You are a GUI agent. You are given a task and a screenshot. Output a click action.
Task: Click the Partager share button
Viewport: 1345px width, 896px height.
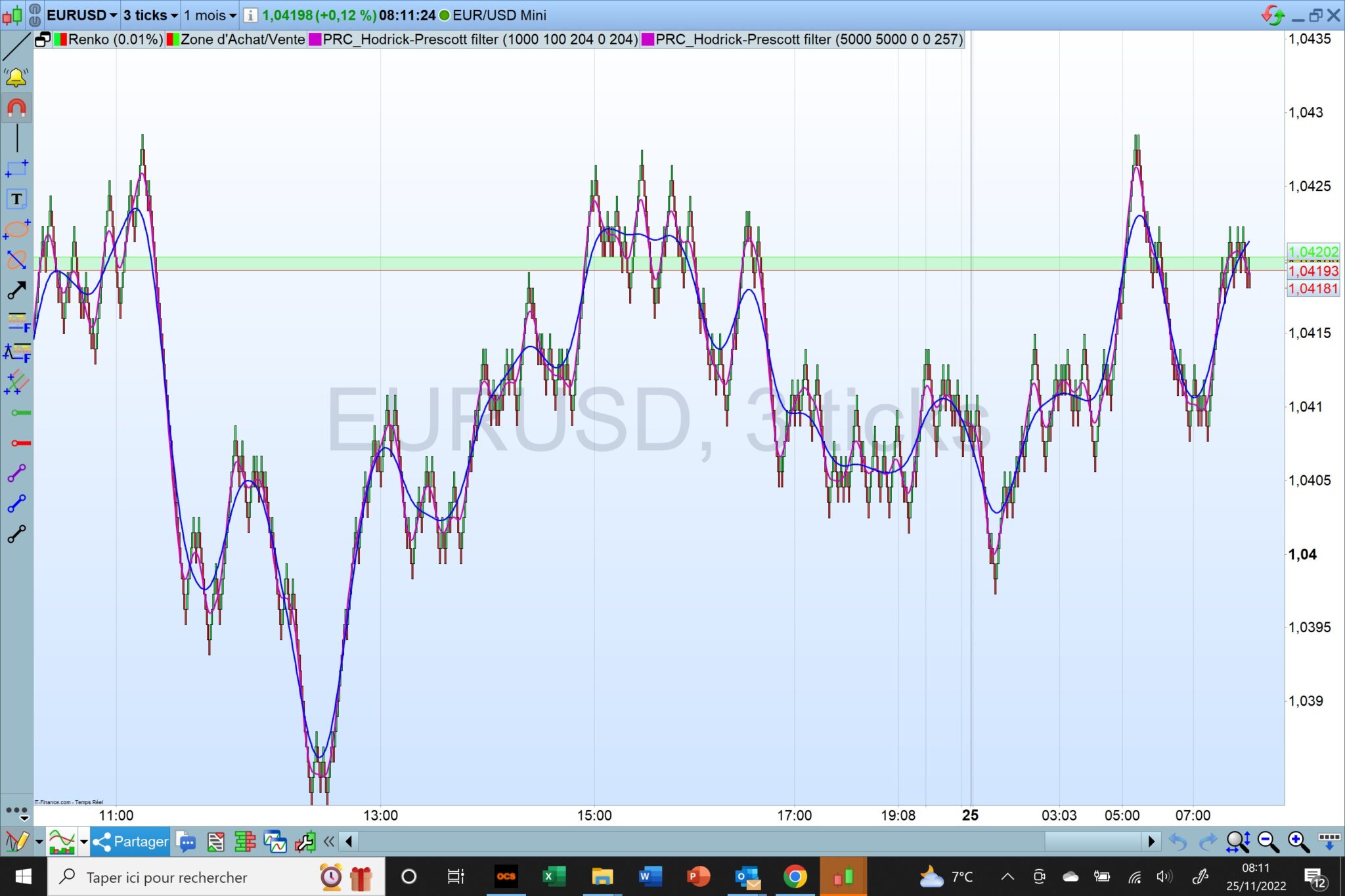click(130, 842)
